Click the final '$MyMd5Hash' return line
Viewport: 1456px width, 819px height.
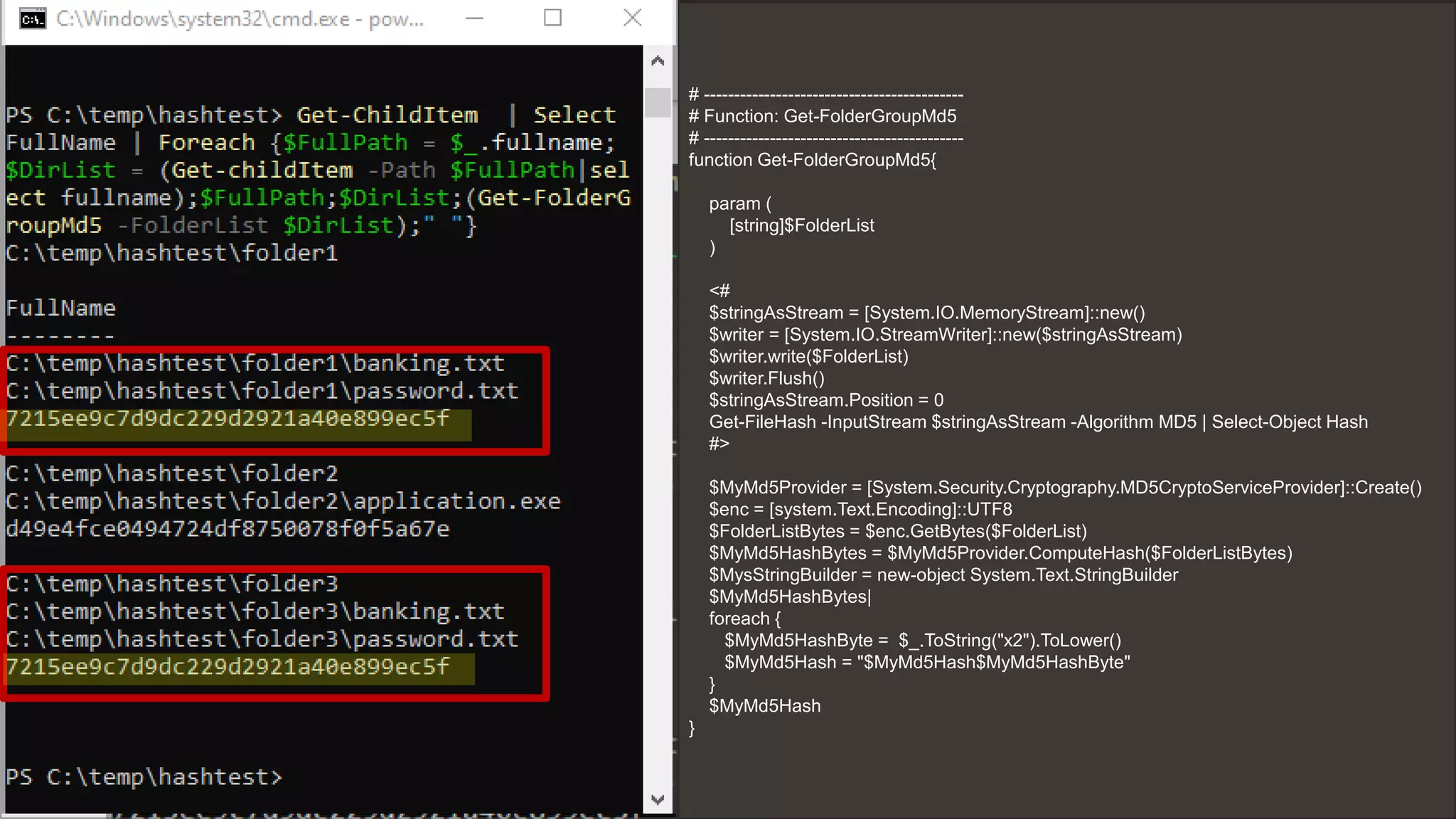(x=765, y=706)
